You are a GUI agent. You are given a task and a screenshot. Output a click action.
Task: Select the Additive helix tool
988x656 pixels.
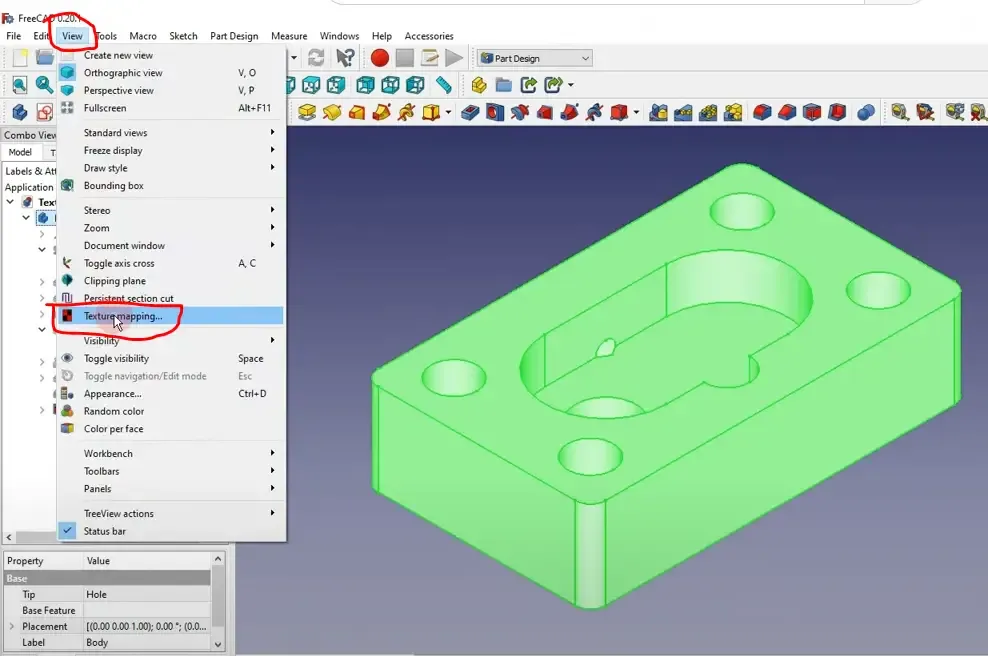pos(406,113)
